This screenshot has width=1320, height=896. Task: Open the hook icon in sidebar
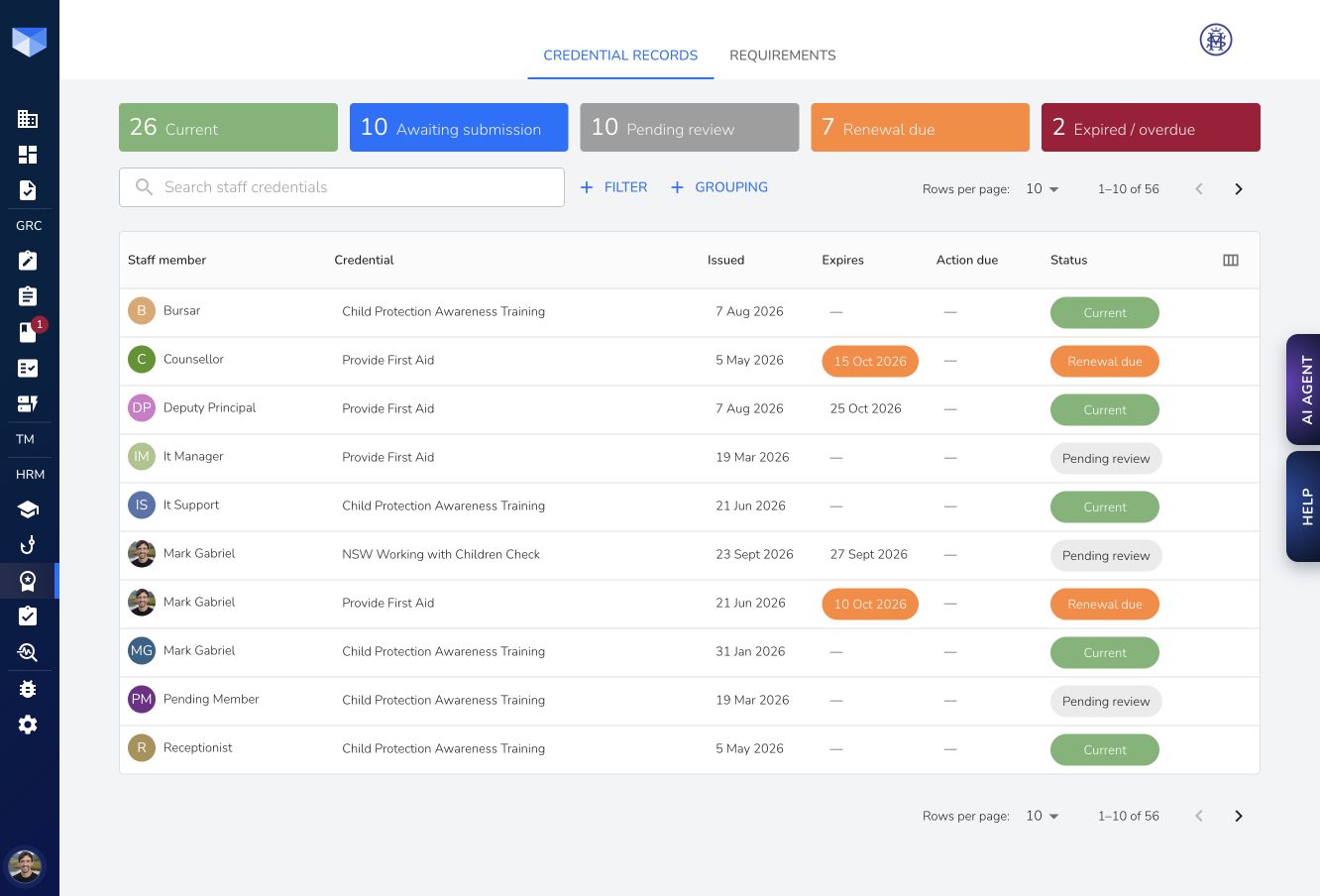[28, 545]
